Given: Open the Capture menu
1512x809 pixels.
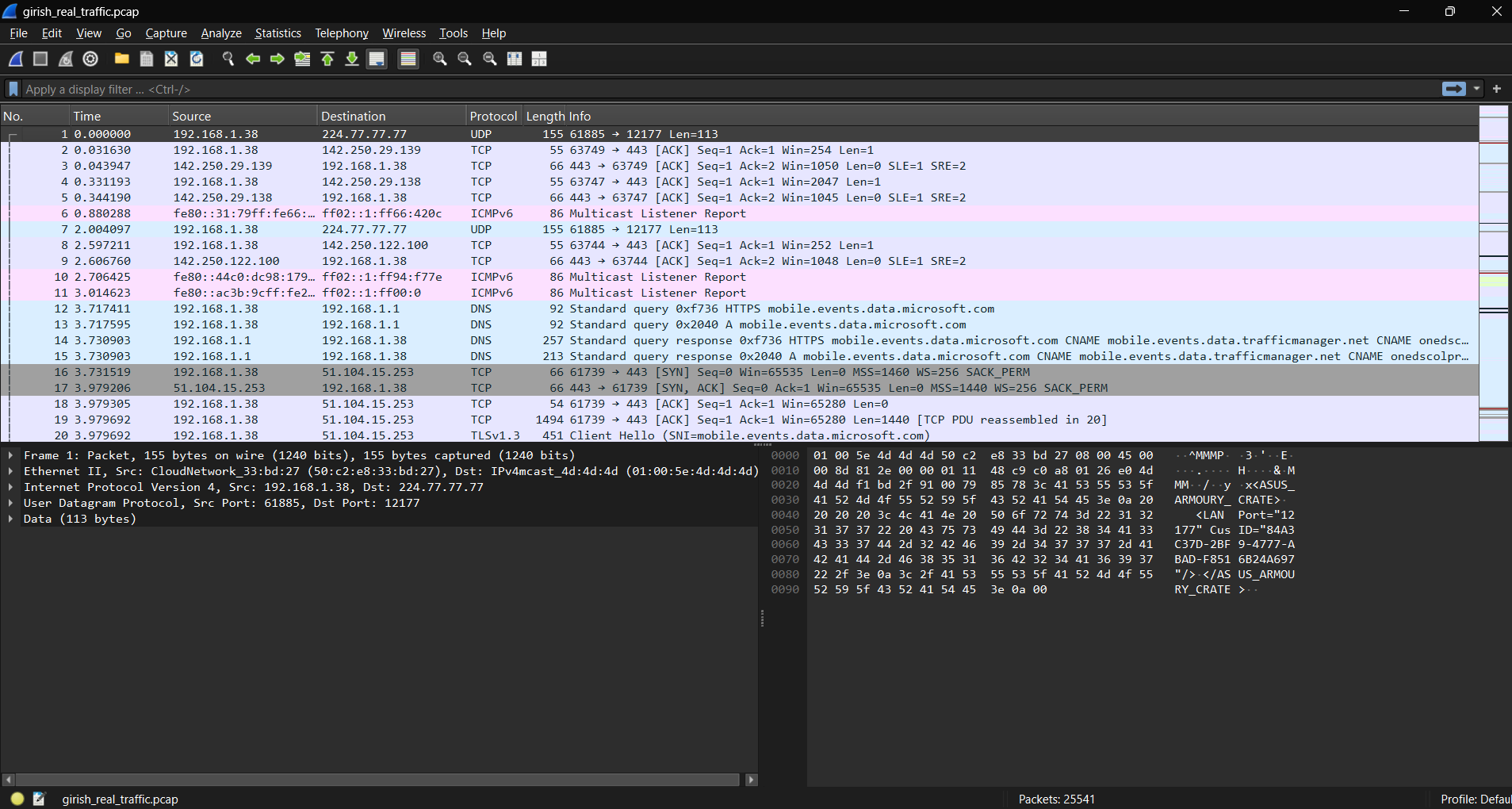Looking at the screenshot, I should [167, 33].
